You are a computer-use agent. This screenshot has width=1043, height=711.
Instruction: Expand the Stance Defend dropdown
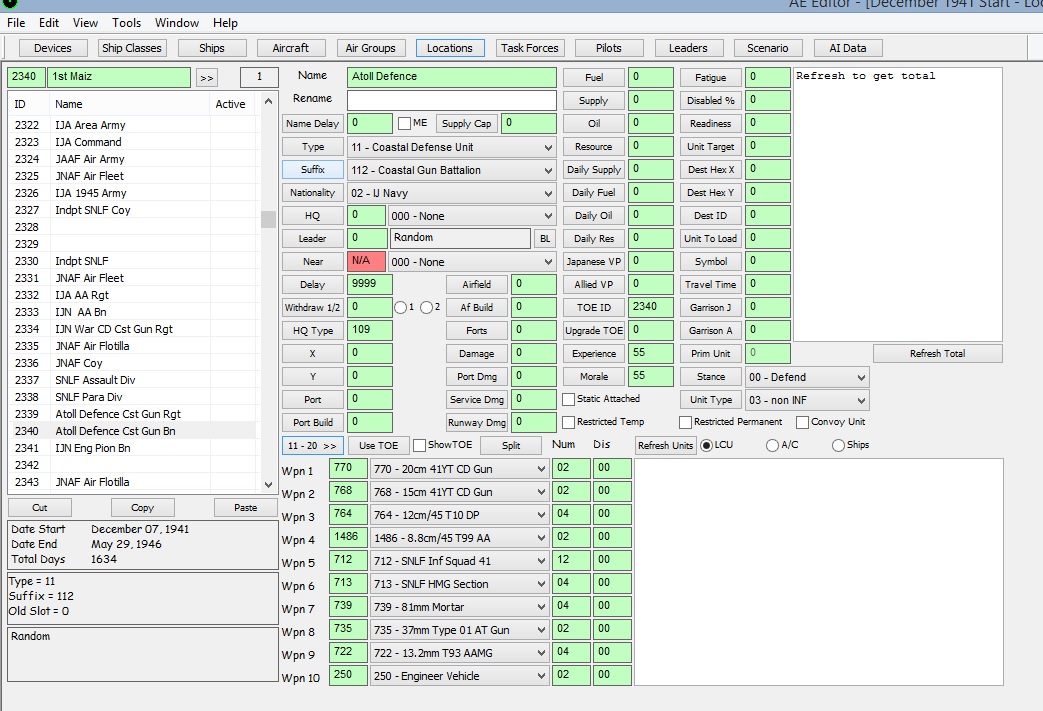[x=807, y=377]
